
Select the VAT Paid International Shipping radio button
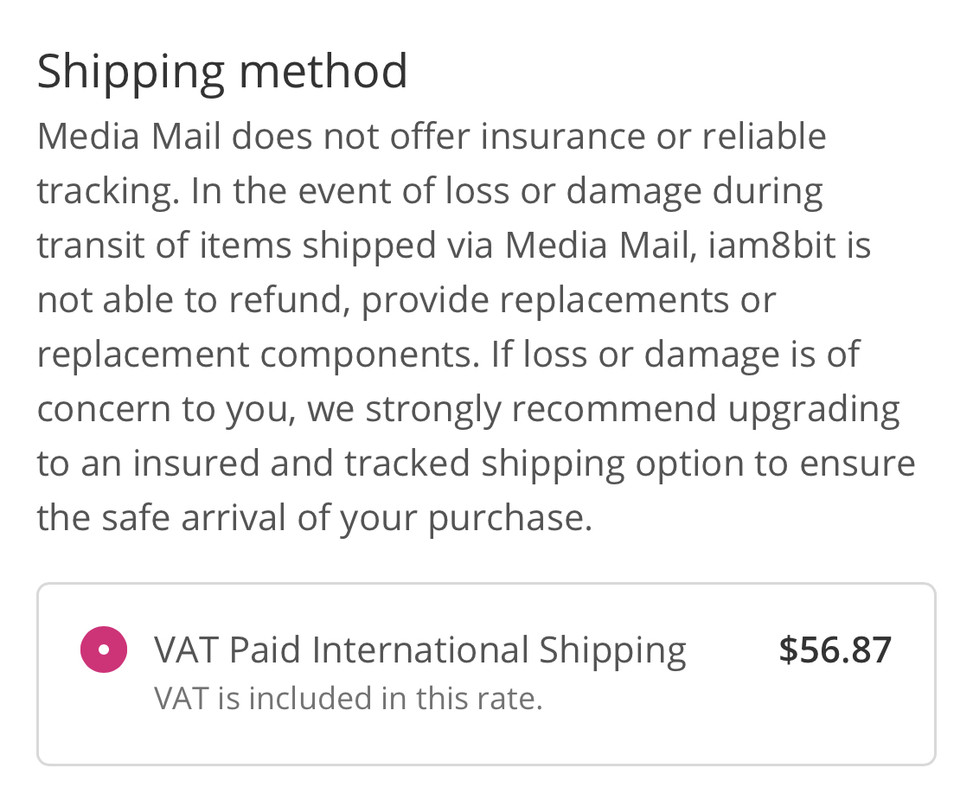[x=104, y=649]
